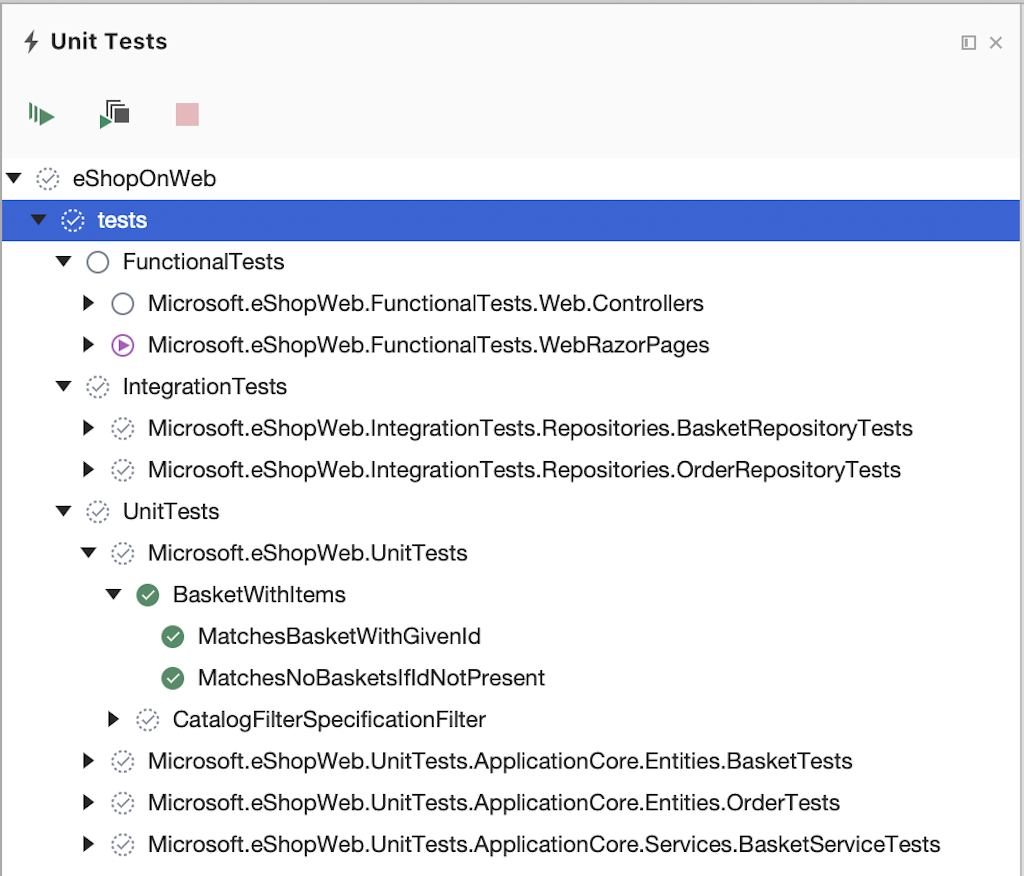Click the status icon beside UnitTests node

[98, 511]
